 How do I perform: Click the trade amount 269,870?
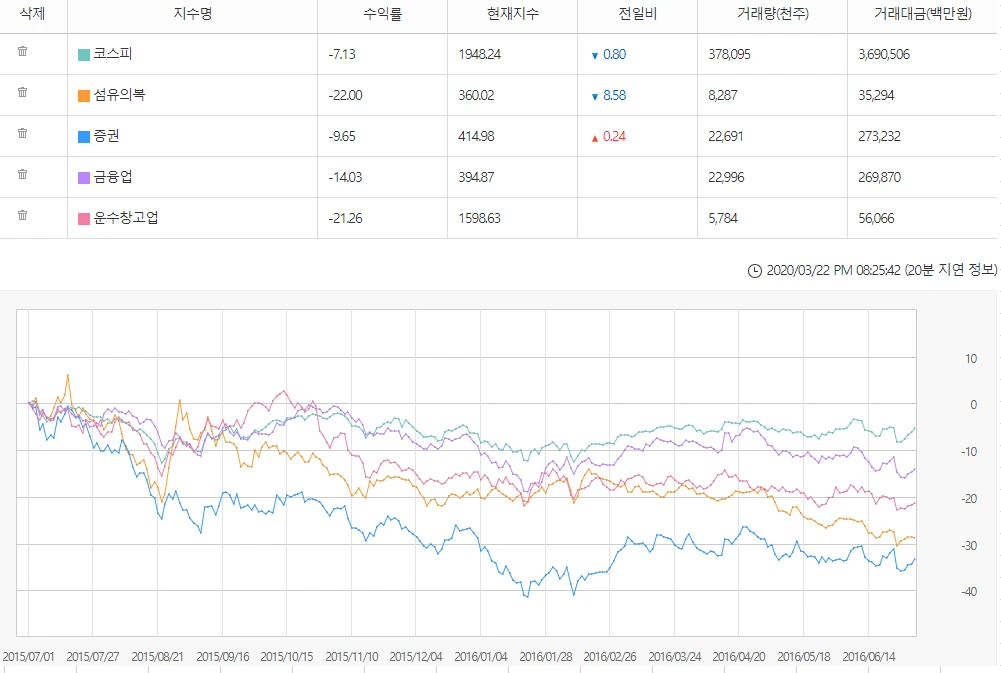[x=880, y=177]
